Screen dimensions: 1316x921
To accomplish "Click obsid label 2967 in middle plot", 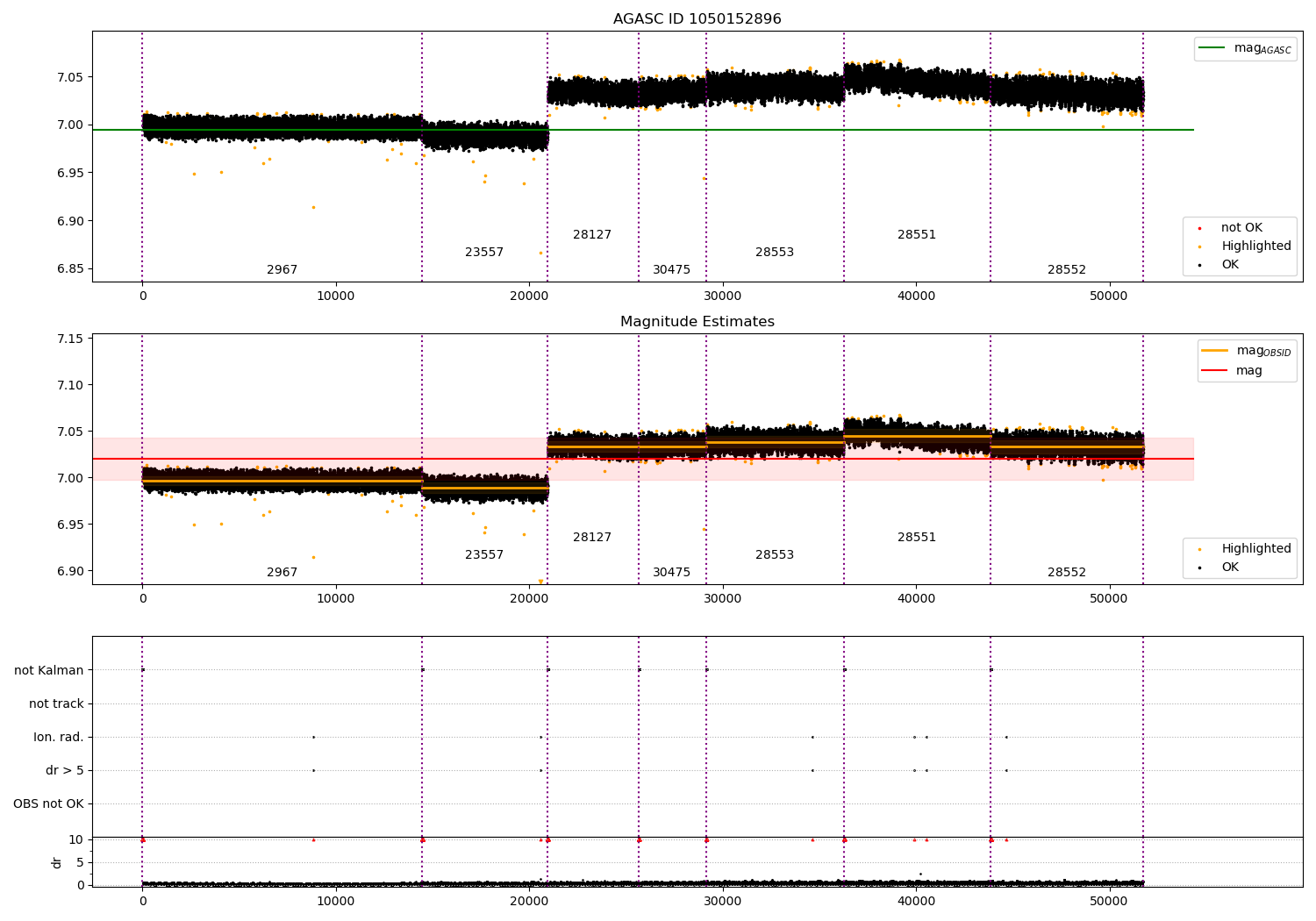I will pyautogui.click(x=283, y=573).
